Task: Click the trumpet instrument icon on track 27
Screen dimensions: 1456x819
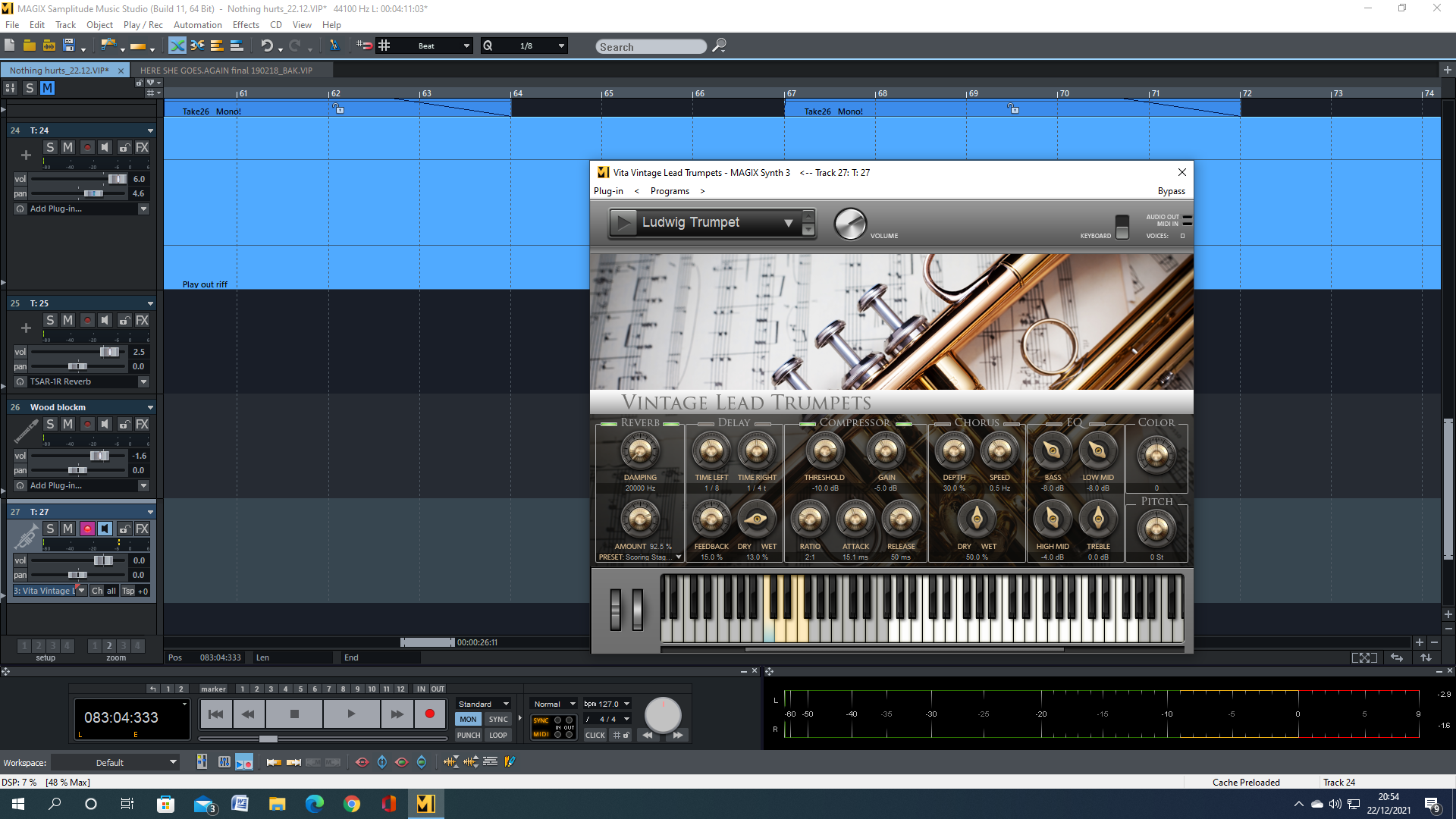Action: (26, 537)
